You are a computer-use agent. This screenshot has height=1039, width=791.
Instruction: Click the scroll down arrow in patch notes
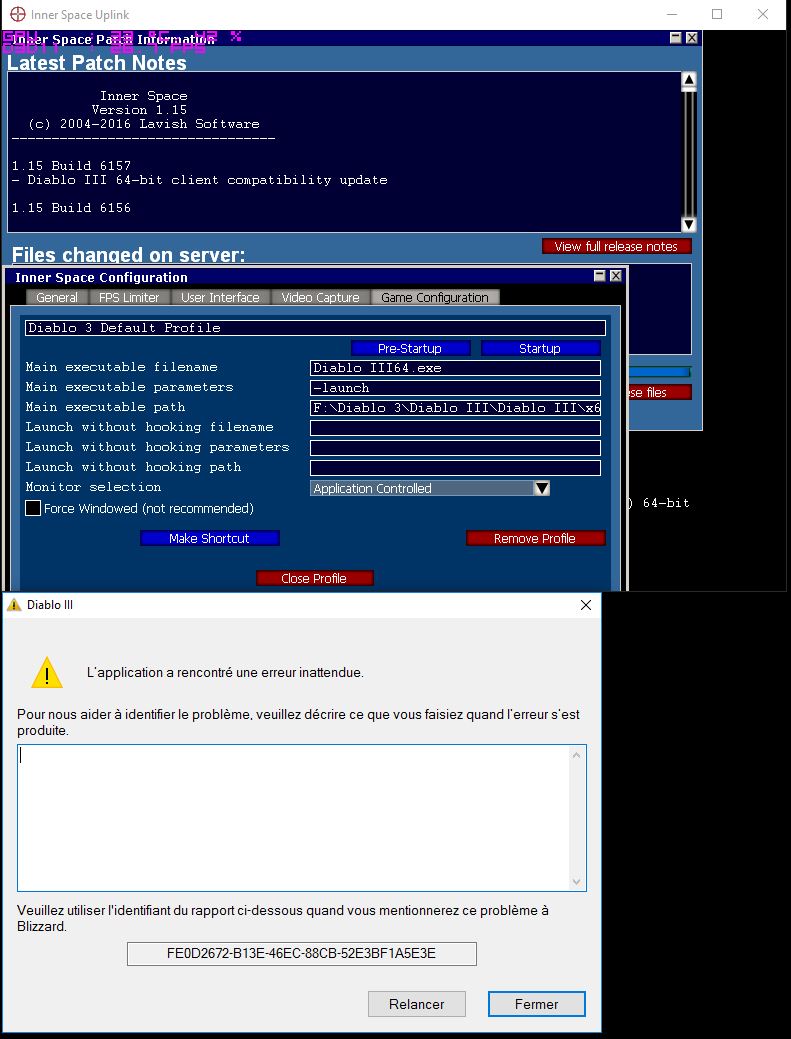[689, 224]
